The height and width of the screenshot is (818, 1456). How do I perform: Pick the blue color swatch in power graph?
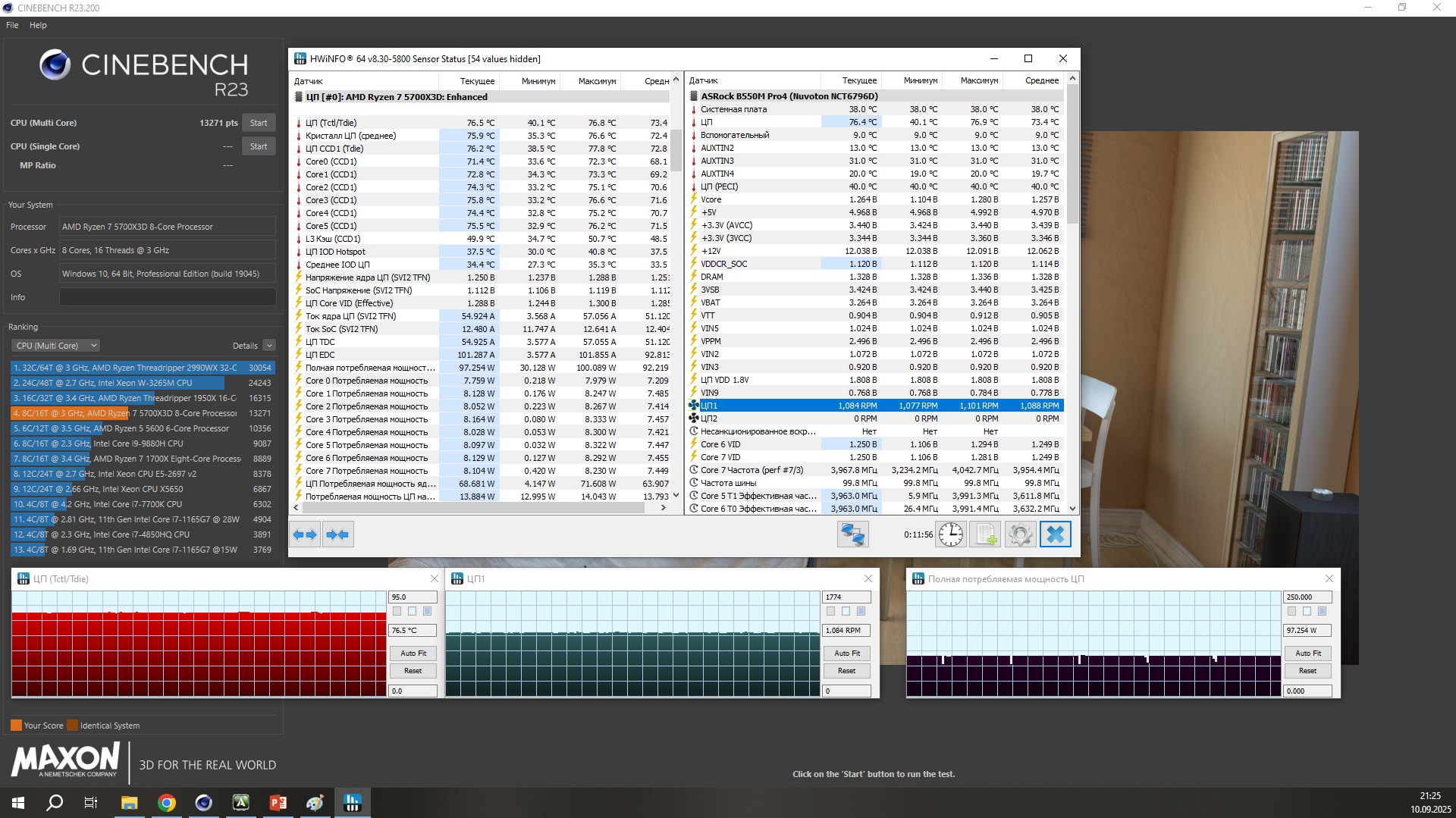[1322, 611]
